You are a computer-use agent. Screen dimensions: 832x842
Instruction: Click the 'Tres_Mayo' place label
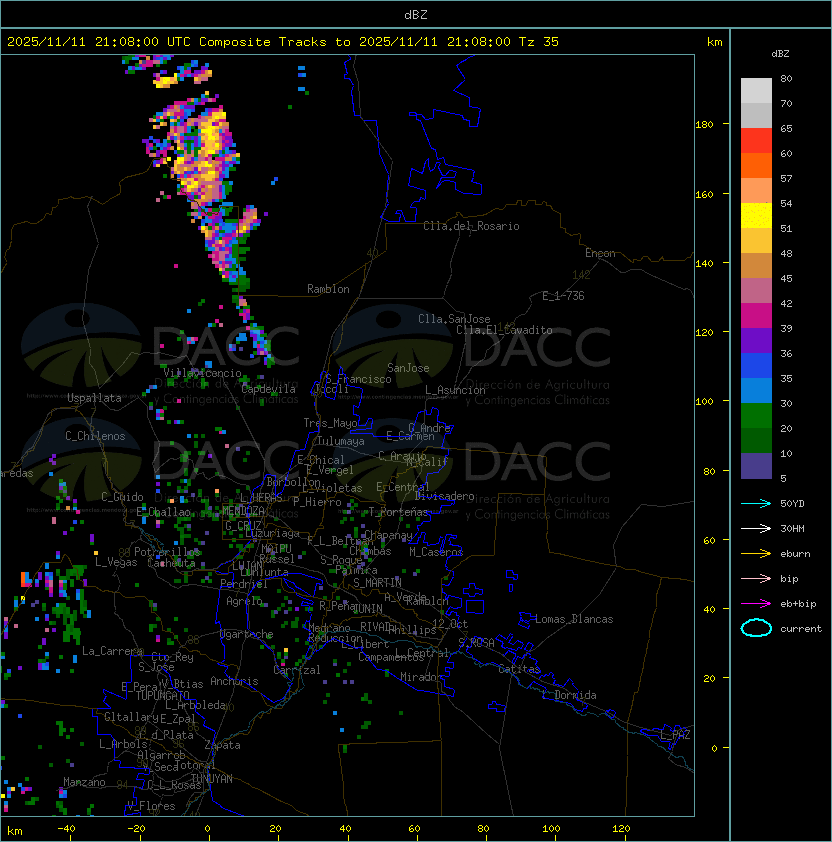click(x=330, y=423)
